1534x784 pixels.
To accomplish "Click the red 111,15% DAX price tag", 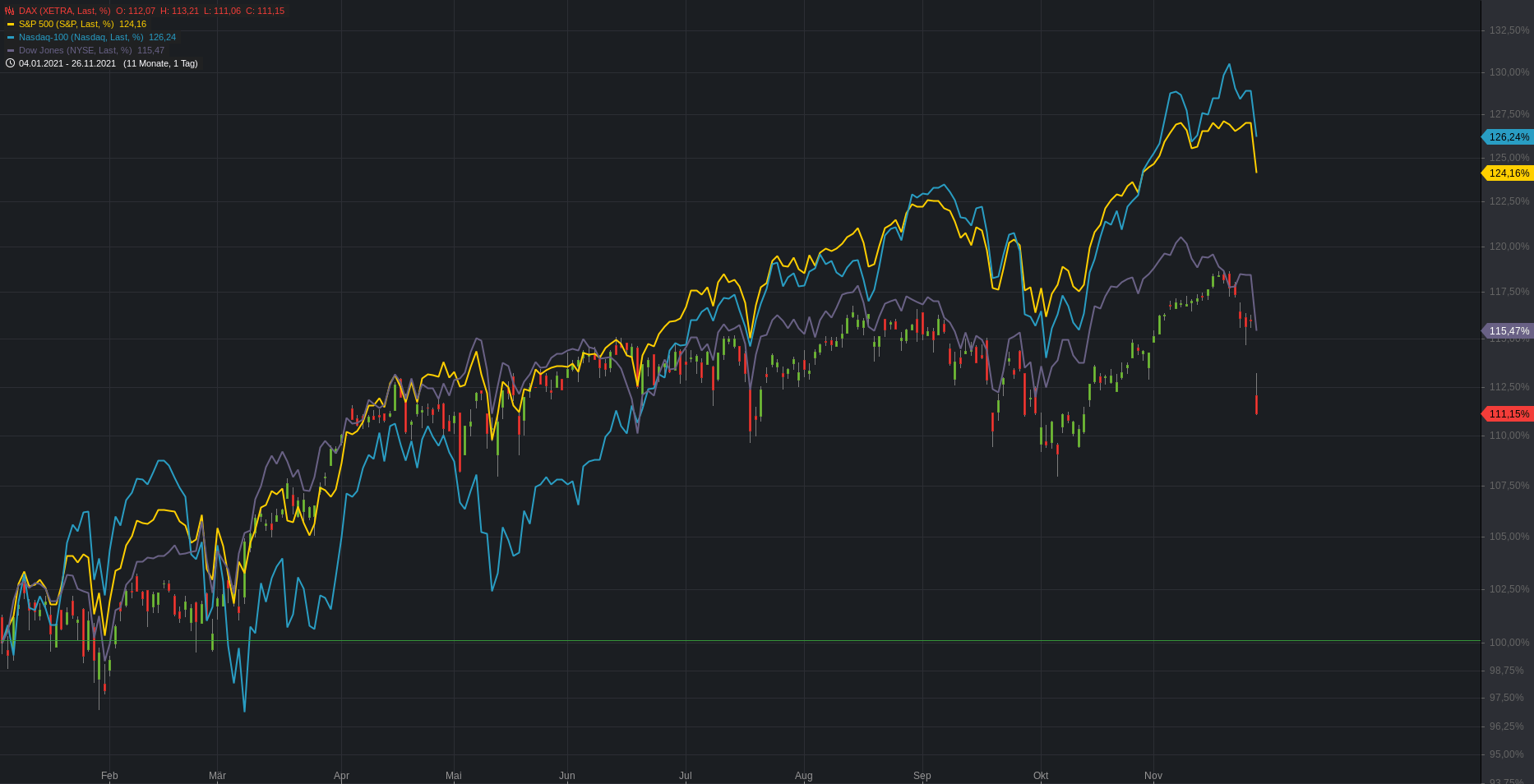I will pos(1507,414).
